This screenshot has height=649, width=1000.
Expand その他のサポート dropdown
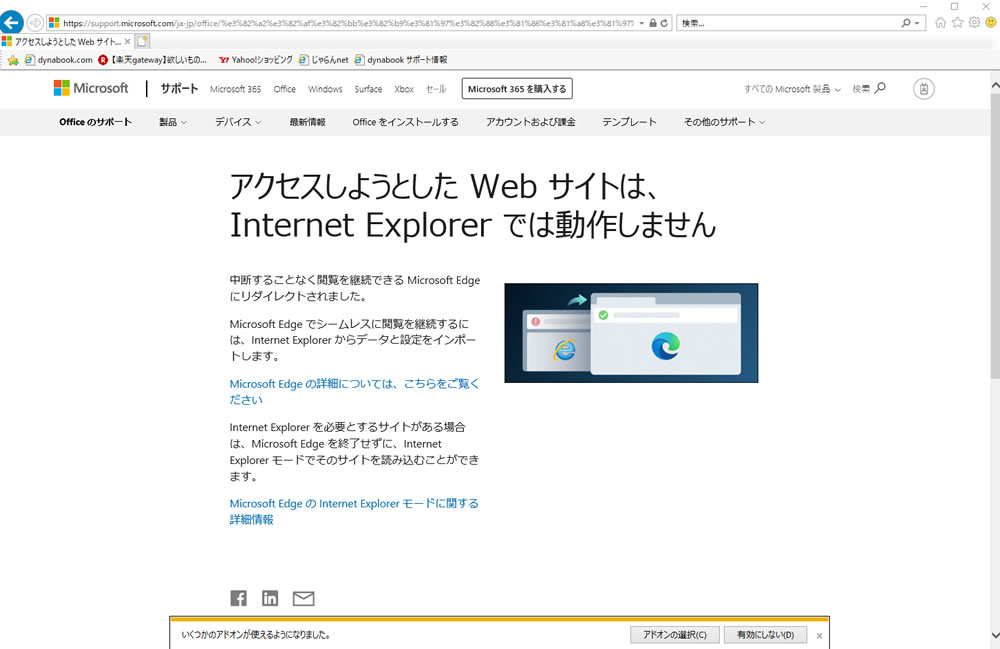coord(724,122)
